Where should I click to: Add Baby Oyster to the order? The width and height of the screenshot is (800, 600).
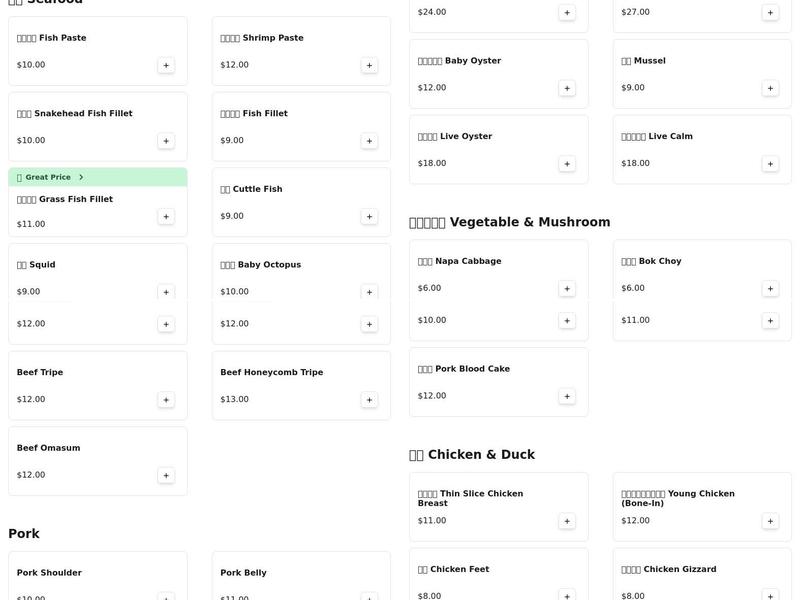pos(565,86)
